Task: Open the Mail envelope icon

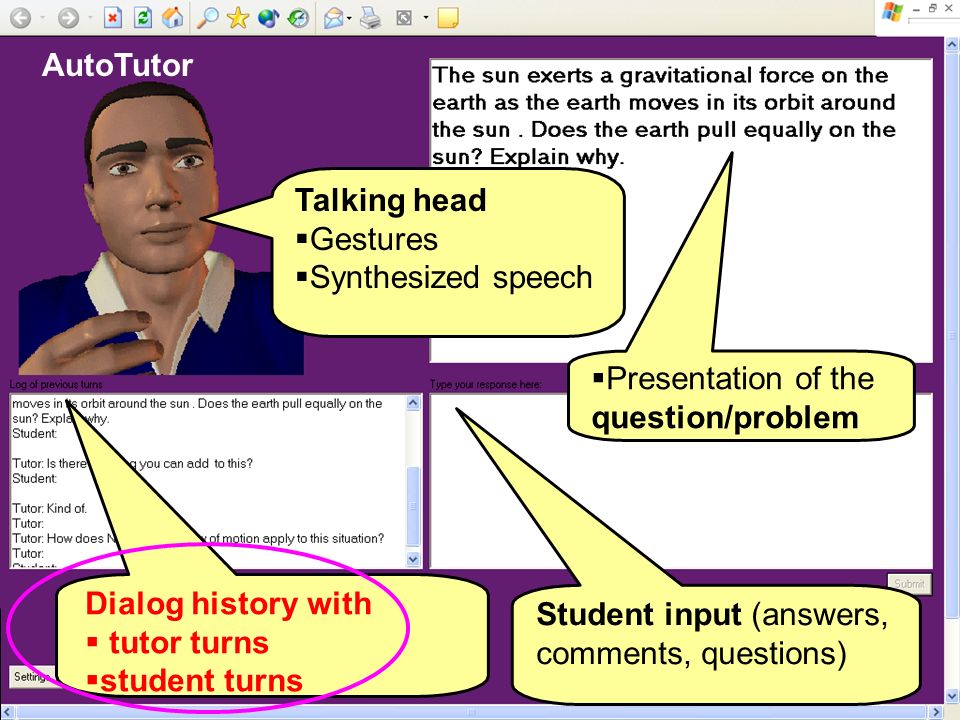Action: [x=334, y=18]
